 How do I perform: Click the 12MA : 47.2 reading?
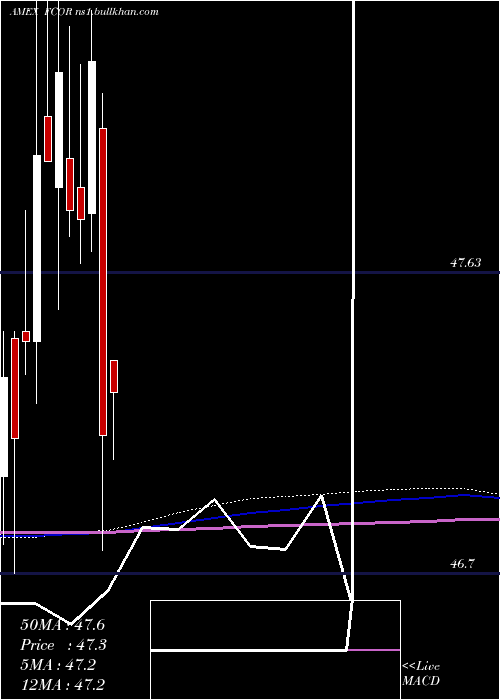click(63, 685)
